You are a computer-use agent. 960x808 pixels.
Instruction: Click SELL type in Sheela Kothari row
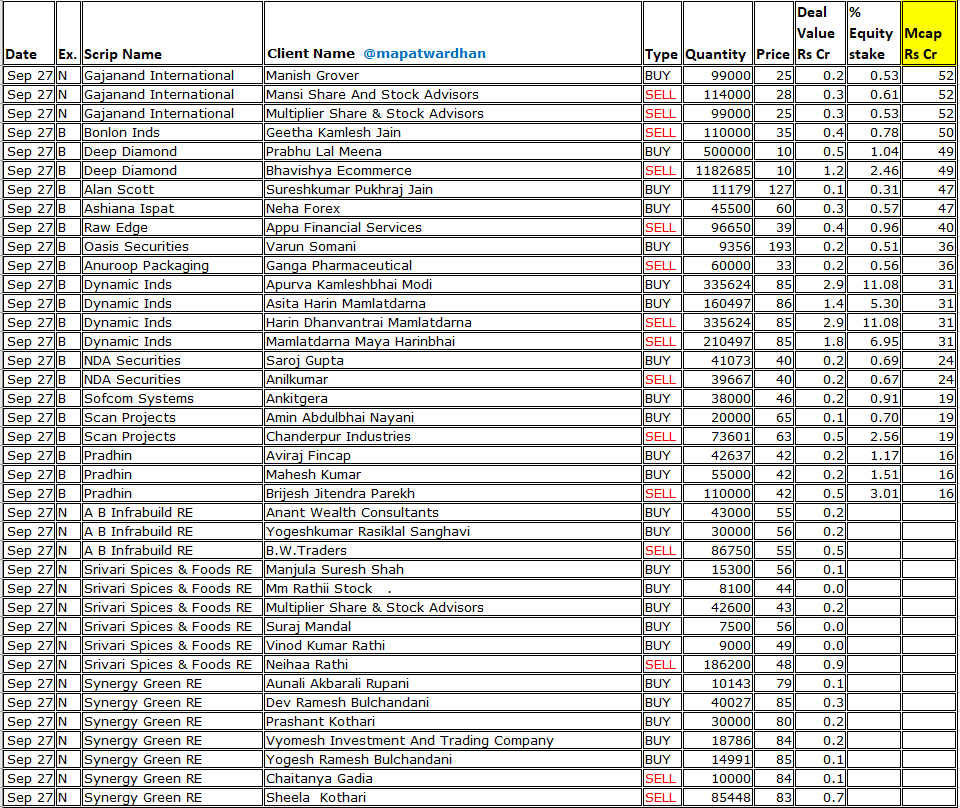(x=662, y=796)
